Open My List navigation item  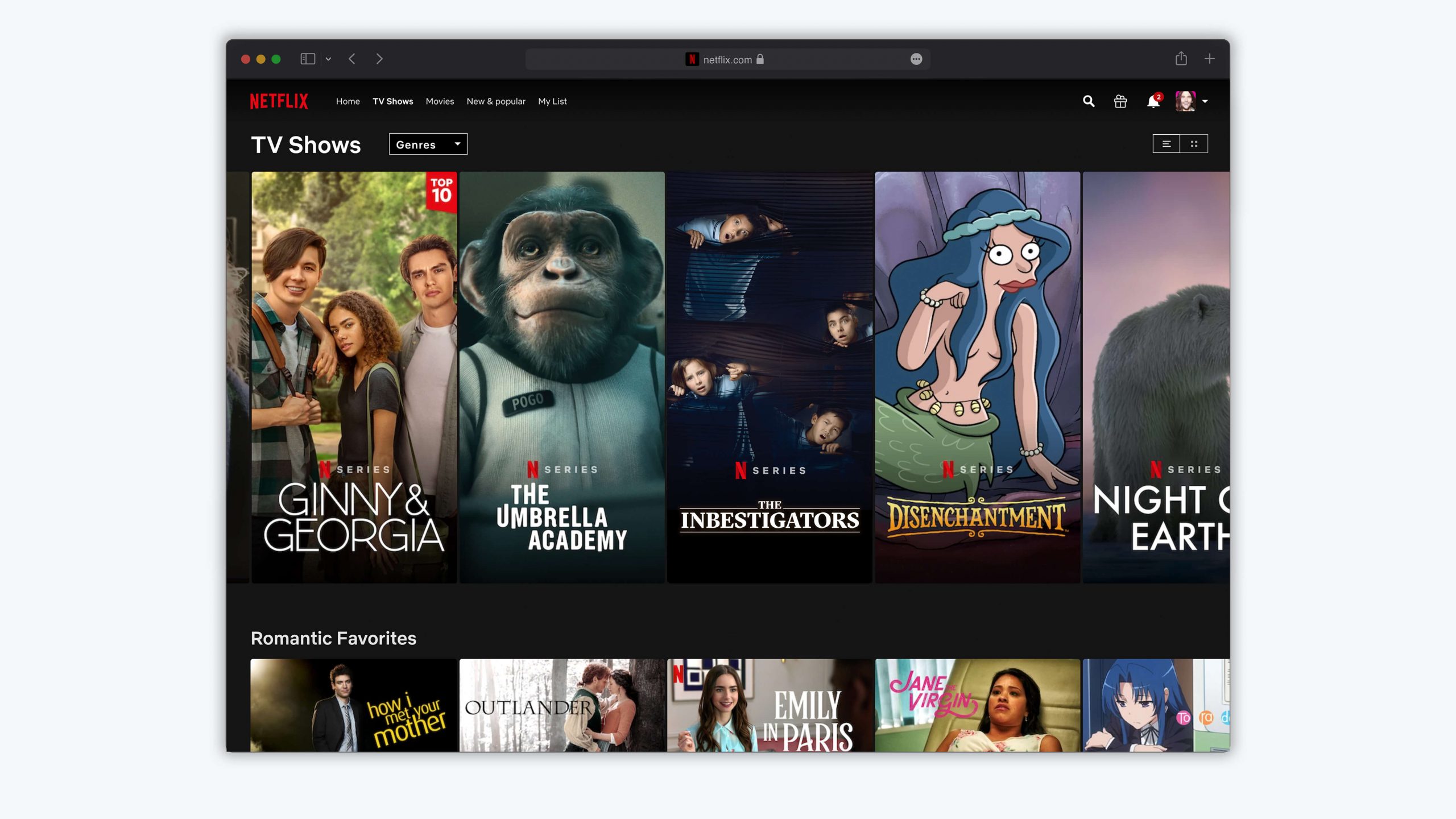[552, 101]
